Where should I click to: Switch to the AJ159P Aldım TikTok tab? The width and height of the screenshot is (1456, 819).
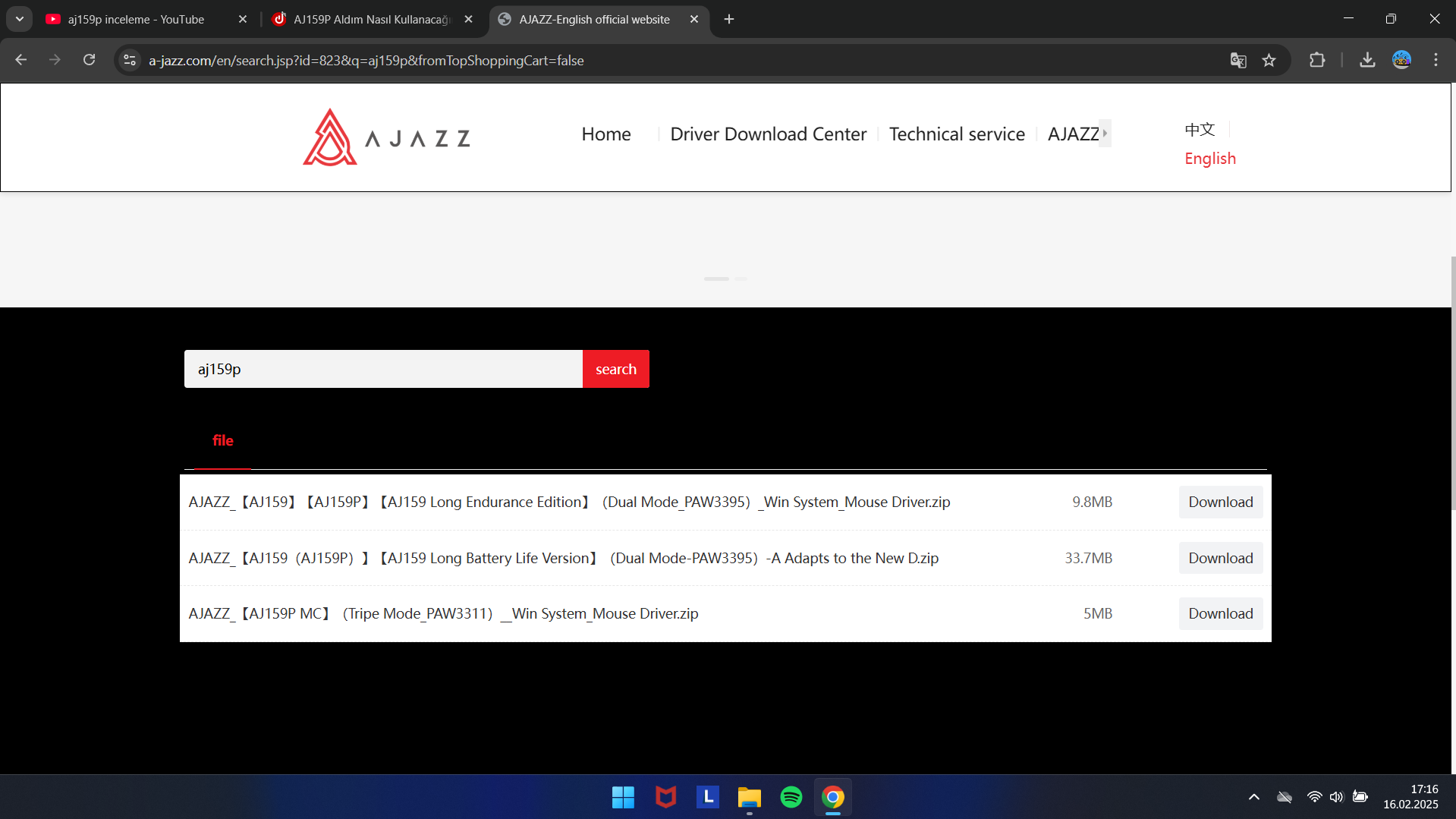(372, 19)
